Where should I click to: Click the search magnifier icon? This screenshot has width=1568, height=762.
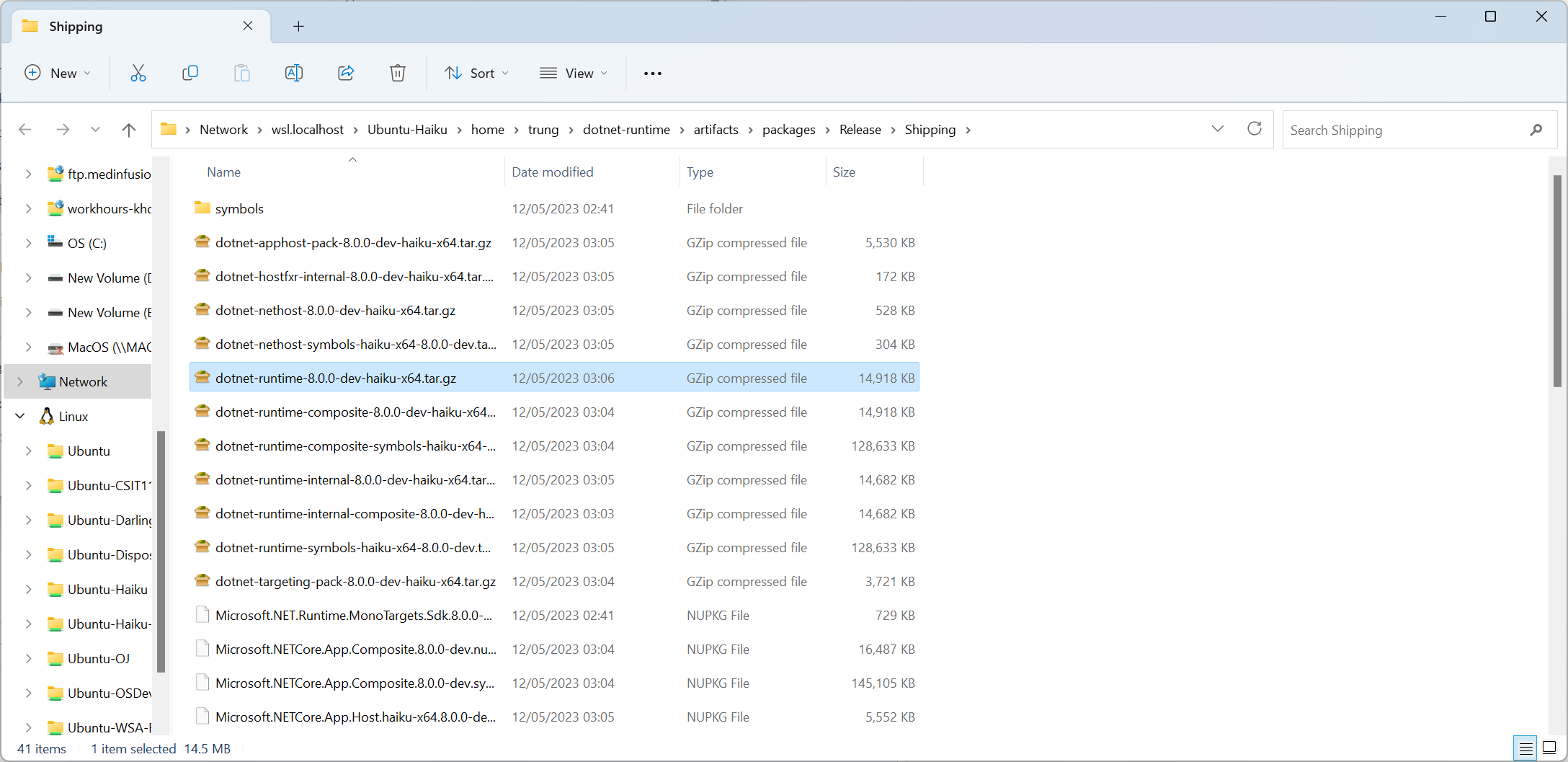click(1536, 130)
